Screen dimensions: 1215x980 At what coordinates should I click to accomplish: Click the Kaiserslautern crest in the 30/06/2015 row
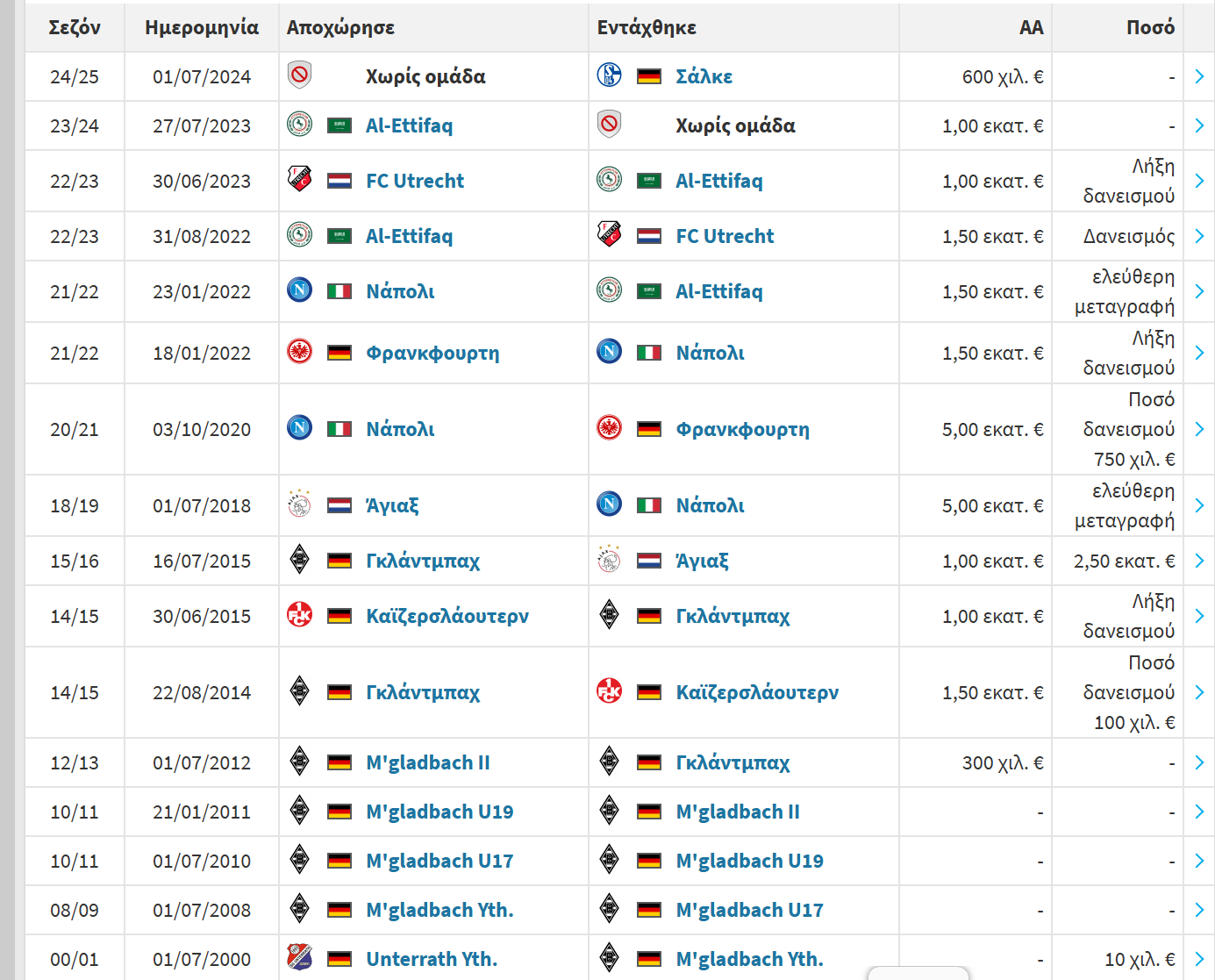click(x=299, y=615)
